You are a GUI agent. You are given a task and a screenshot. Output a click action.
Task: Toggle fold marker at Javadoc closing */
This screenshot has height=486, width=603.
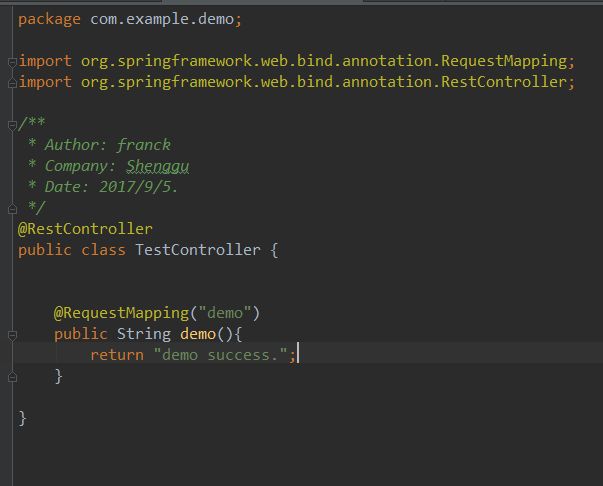tap(12, 209)
